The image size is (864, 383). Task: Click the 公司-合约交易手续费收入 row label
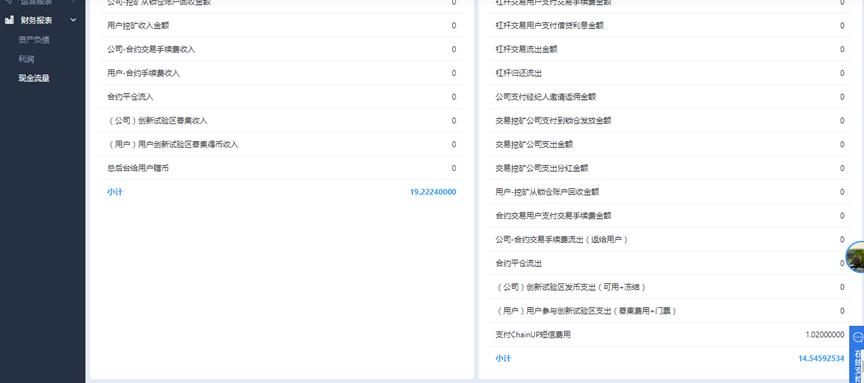tap(151, 49)
